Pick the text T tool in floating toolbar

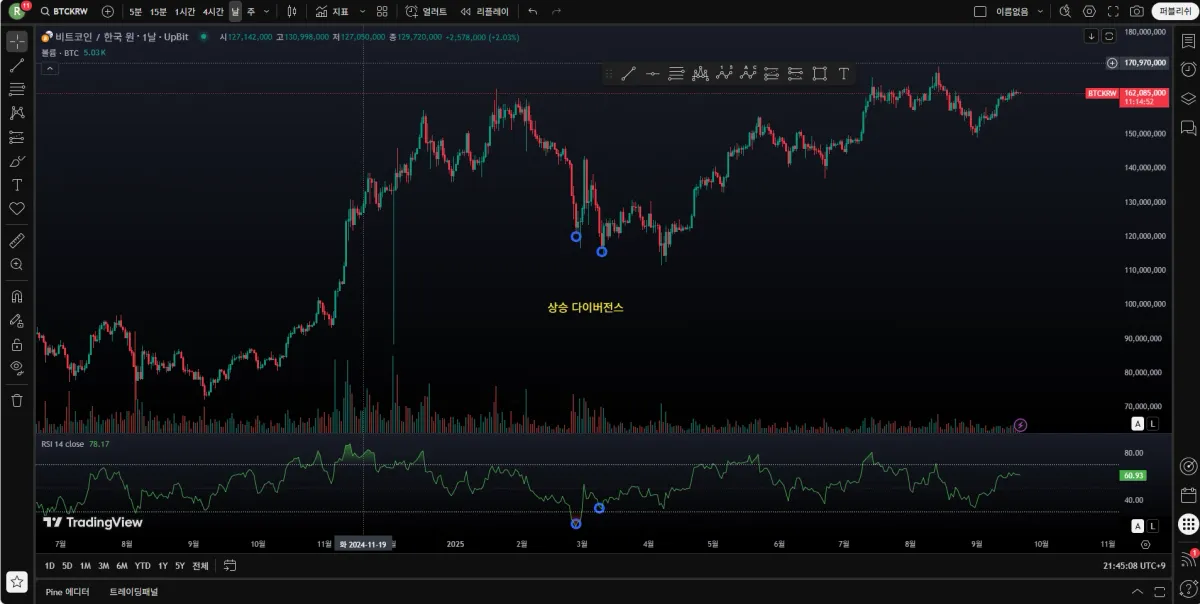(844, 73)
